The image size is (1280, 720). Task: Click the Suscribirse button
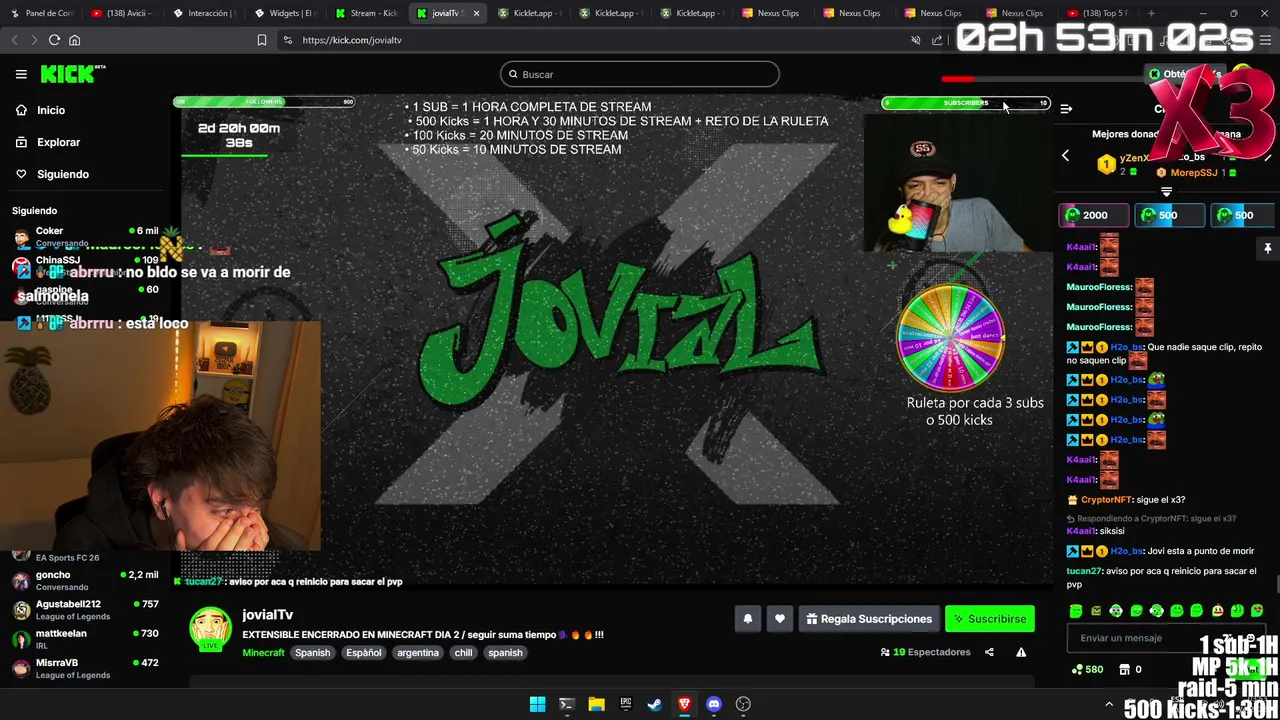990,619
